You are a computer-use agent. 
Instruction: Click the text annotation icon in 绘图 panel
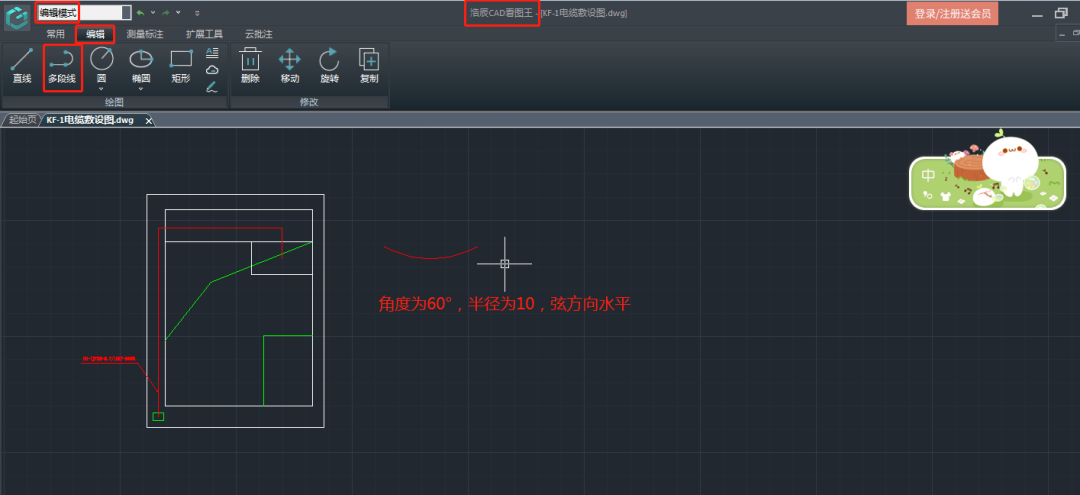[x=212, y=52]
